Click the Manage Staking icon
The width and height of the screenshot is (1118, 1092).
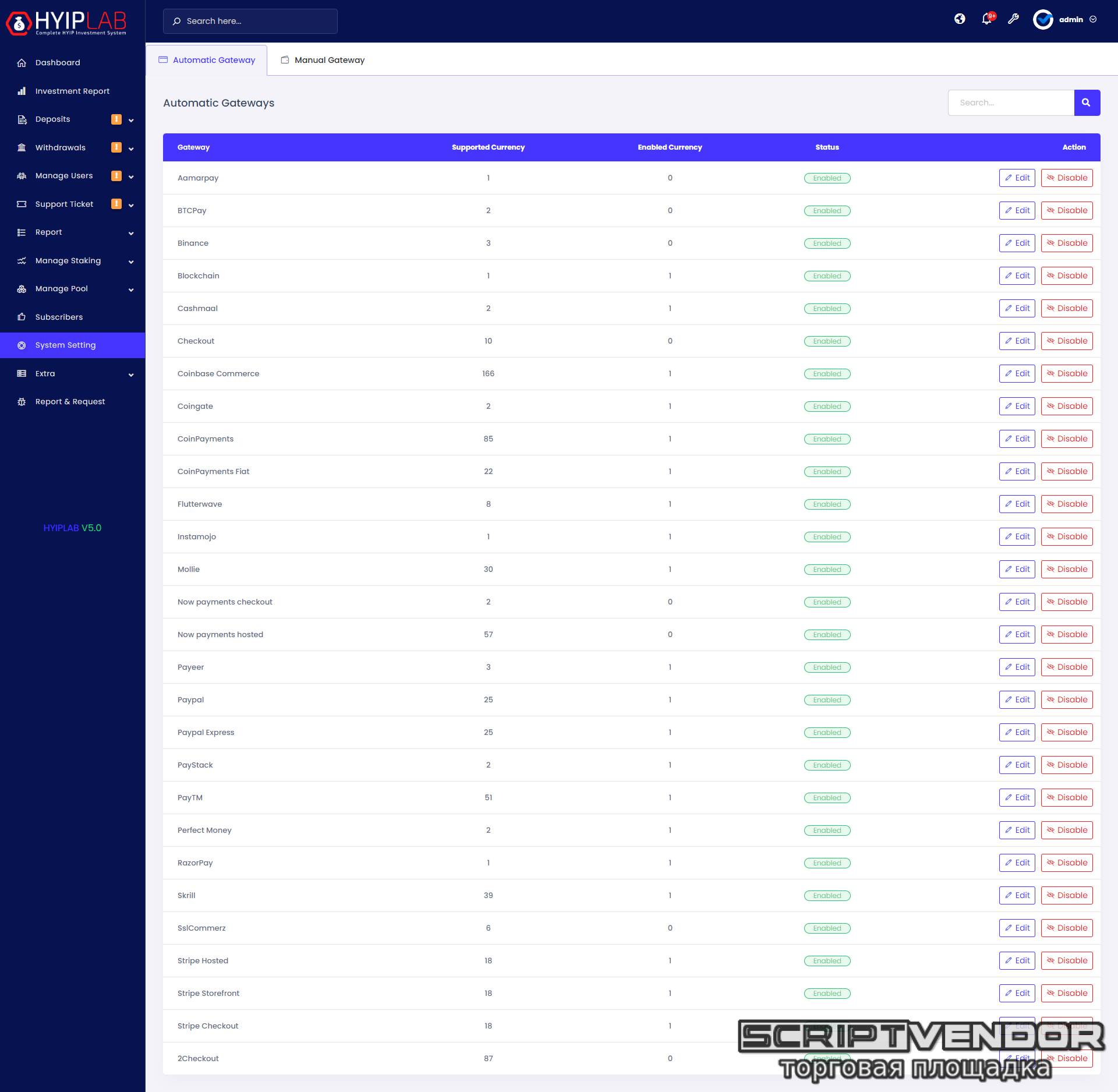[x=22, y=261]
